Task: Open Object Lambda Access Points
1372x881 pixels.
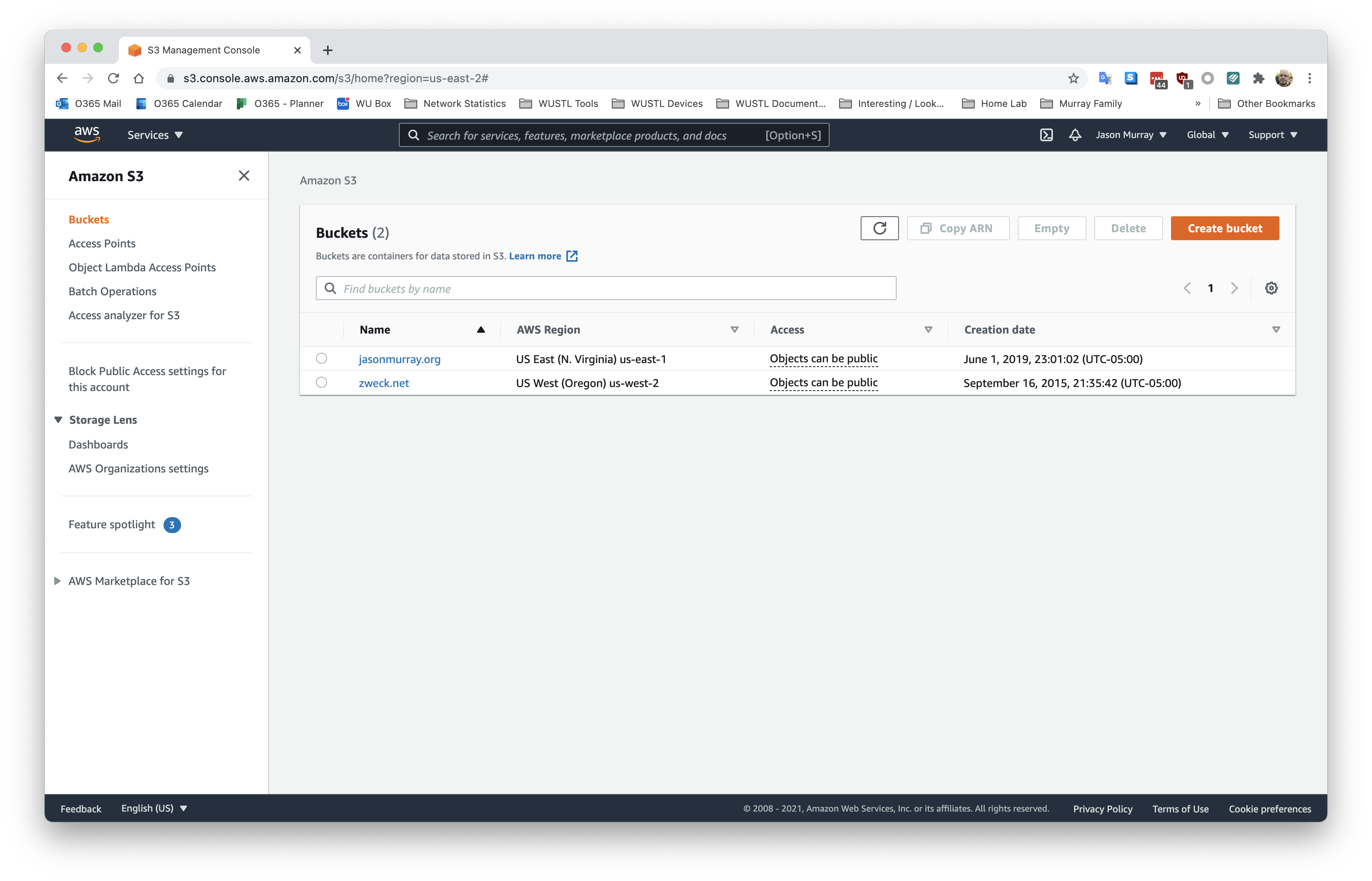Action: (x=142, y=268)
